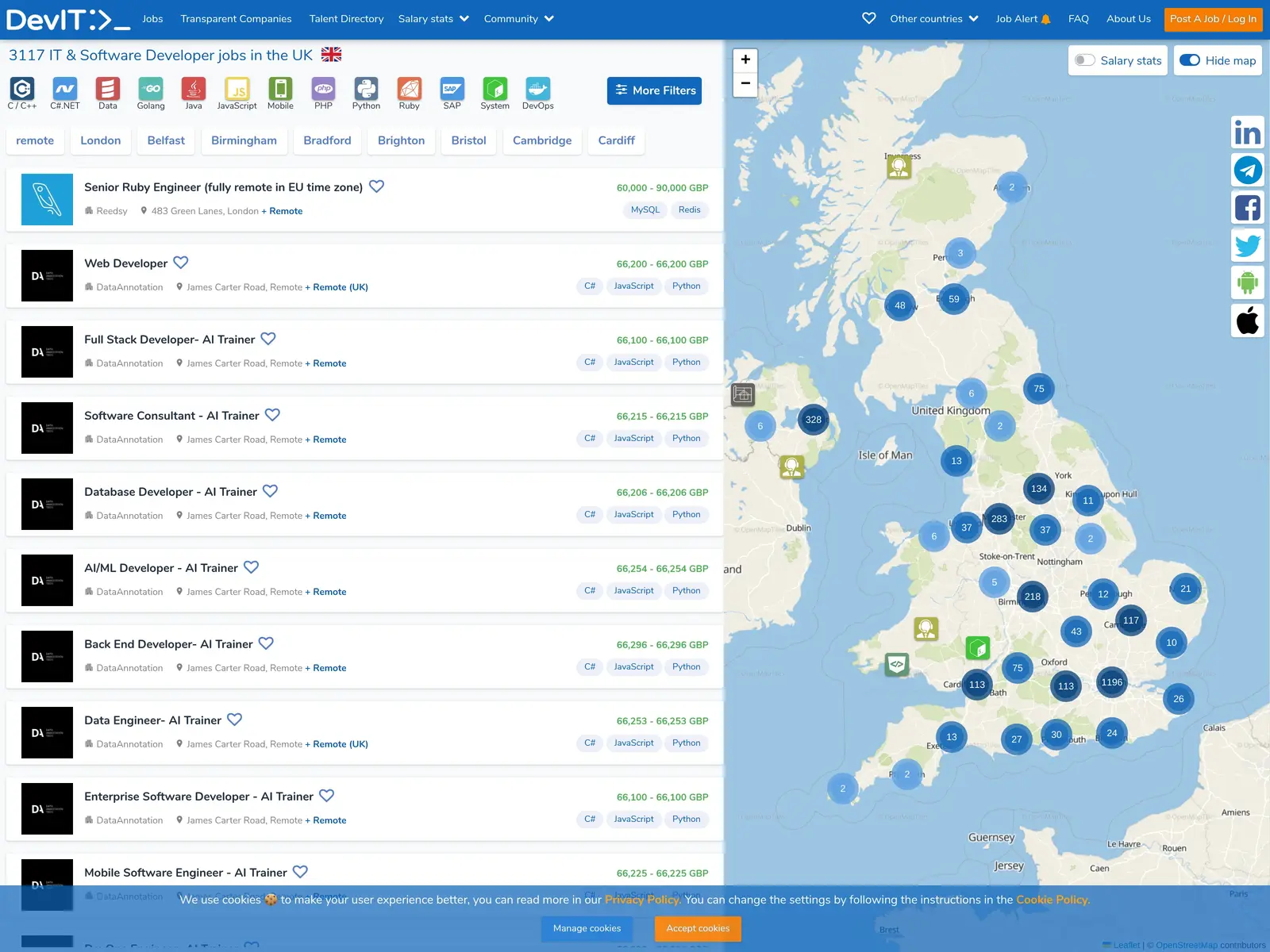Screen dimensions: 1270x952
Task: Open the Other countries dropdown
Action: [x=934, y=18]
